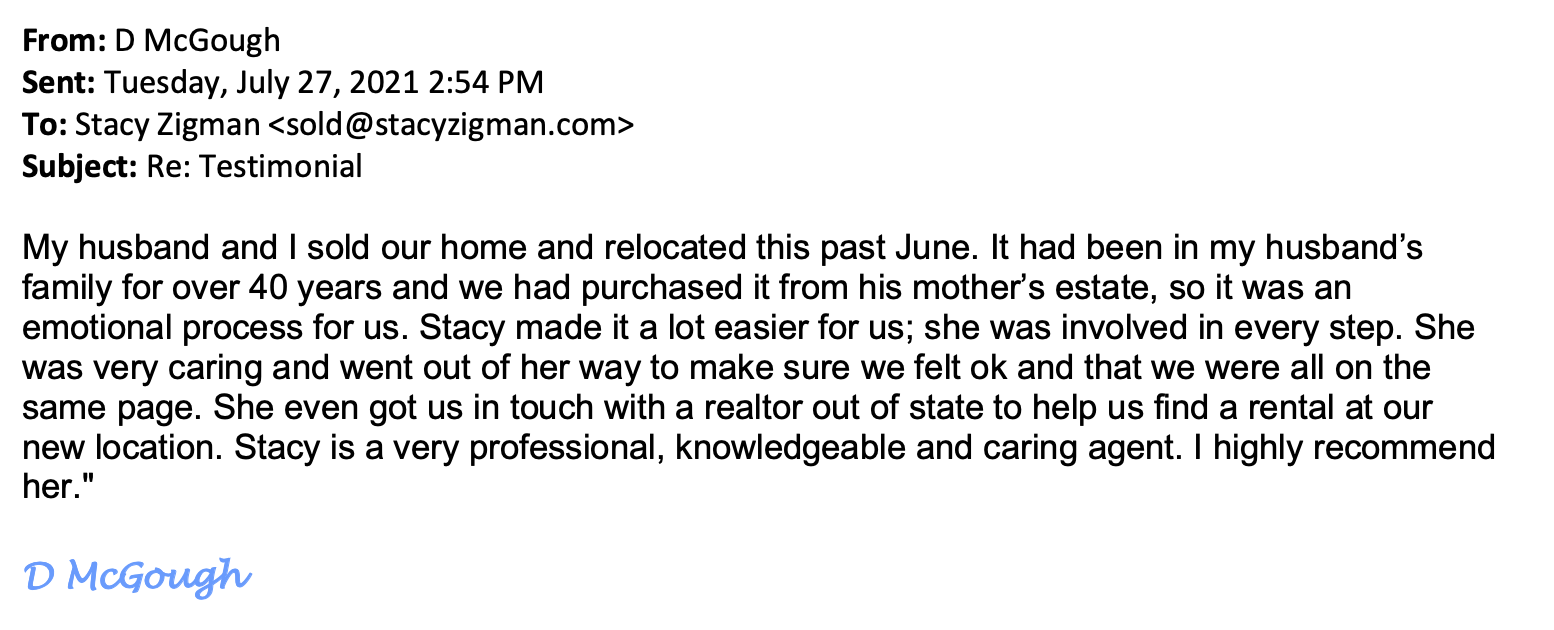Place cursor on 'My husband' opening words

point(99,249)
